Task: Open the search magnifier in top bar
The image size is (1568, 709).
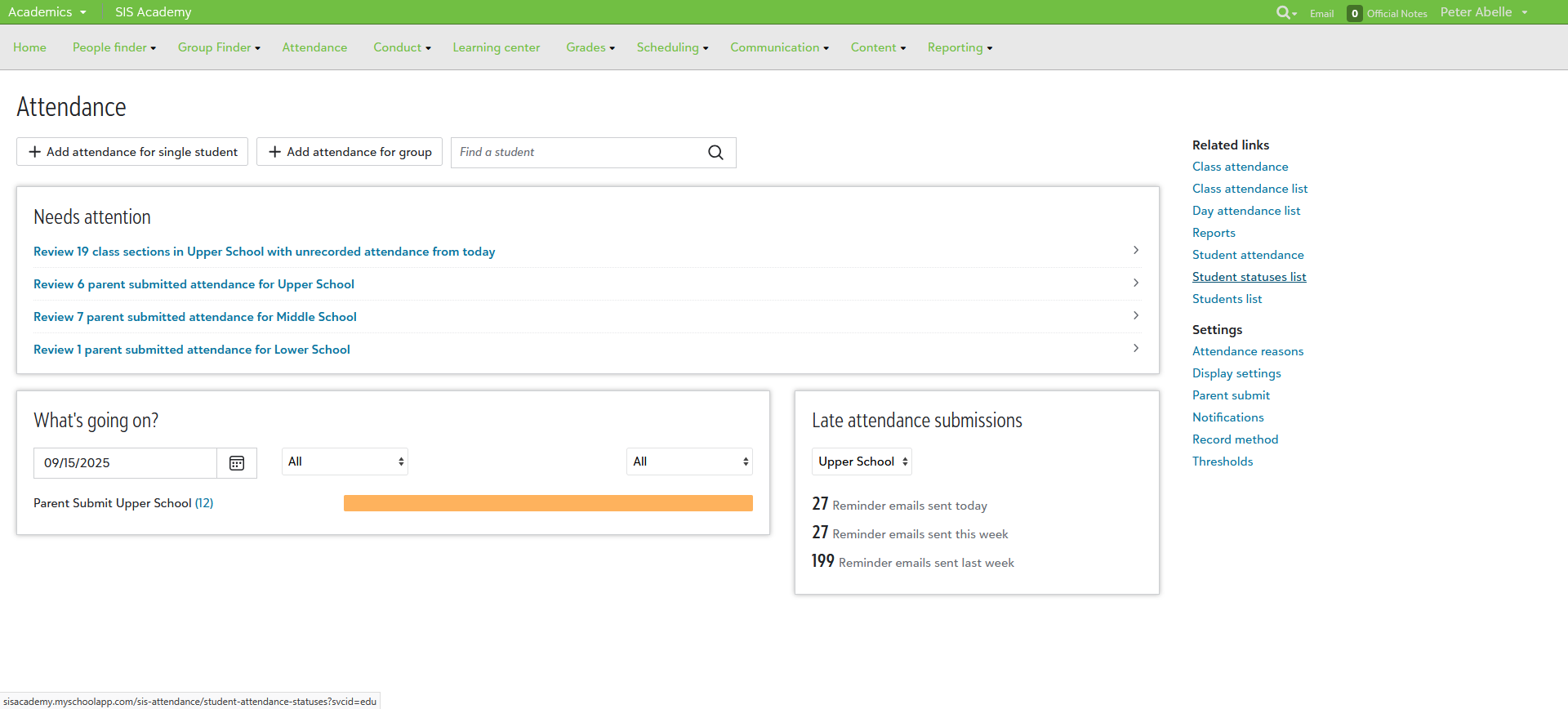Action: click(x=1285, y=12)
